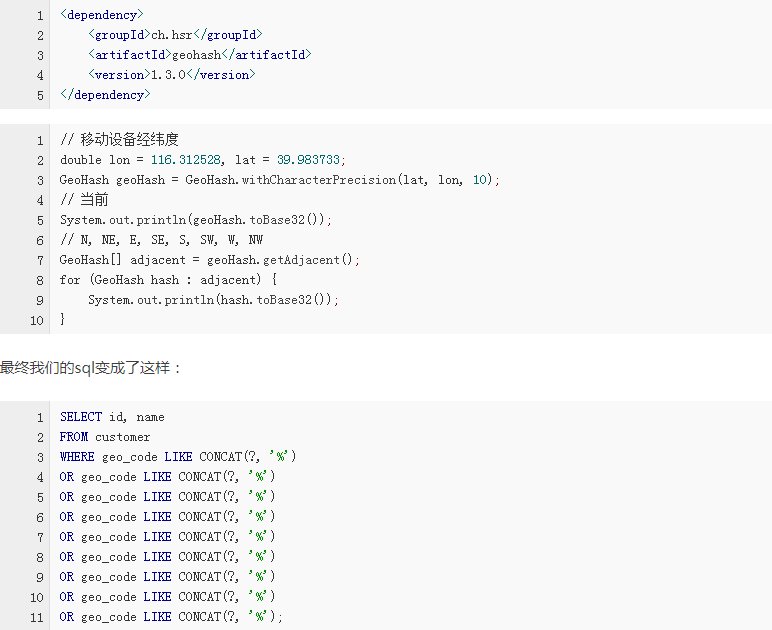Screen dimensions: 772x630
Task: Click the closing </dependency> tag line
Action: click(x=105, y=94)
